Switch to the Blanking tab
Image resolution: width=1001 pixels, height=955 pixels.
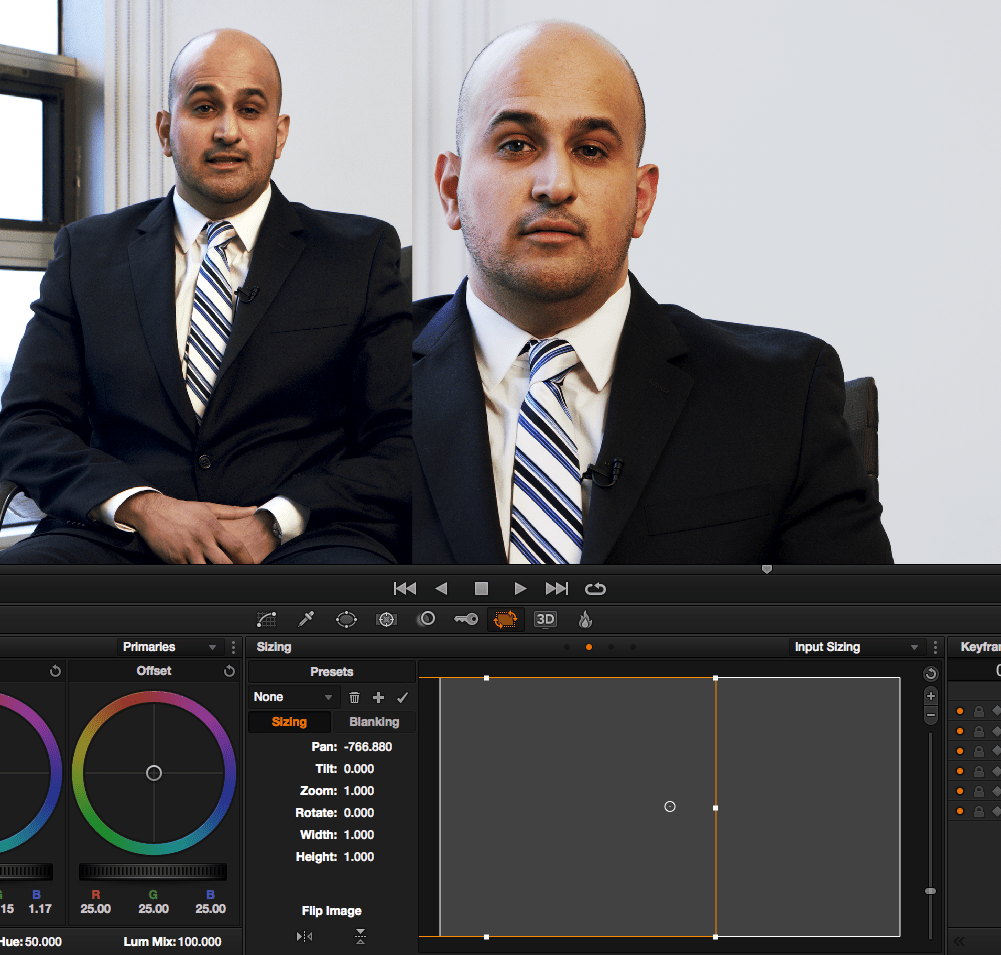(x=374, y=721)
